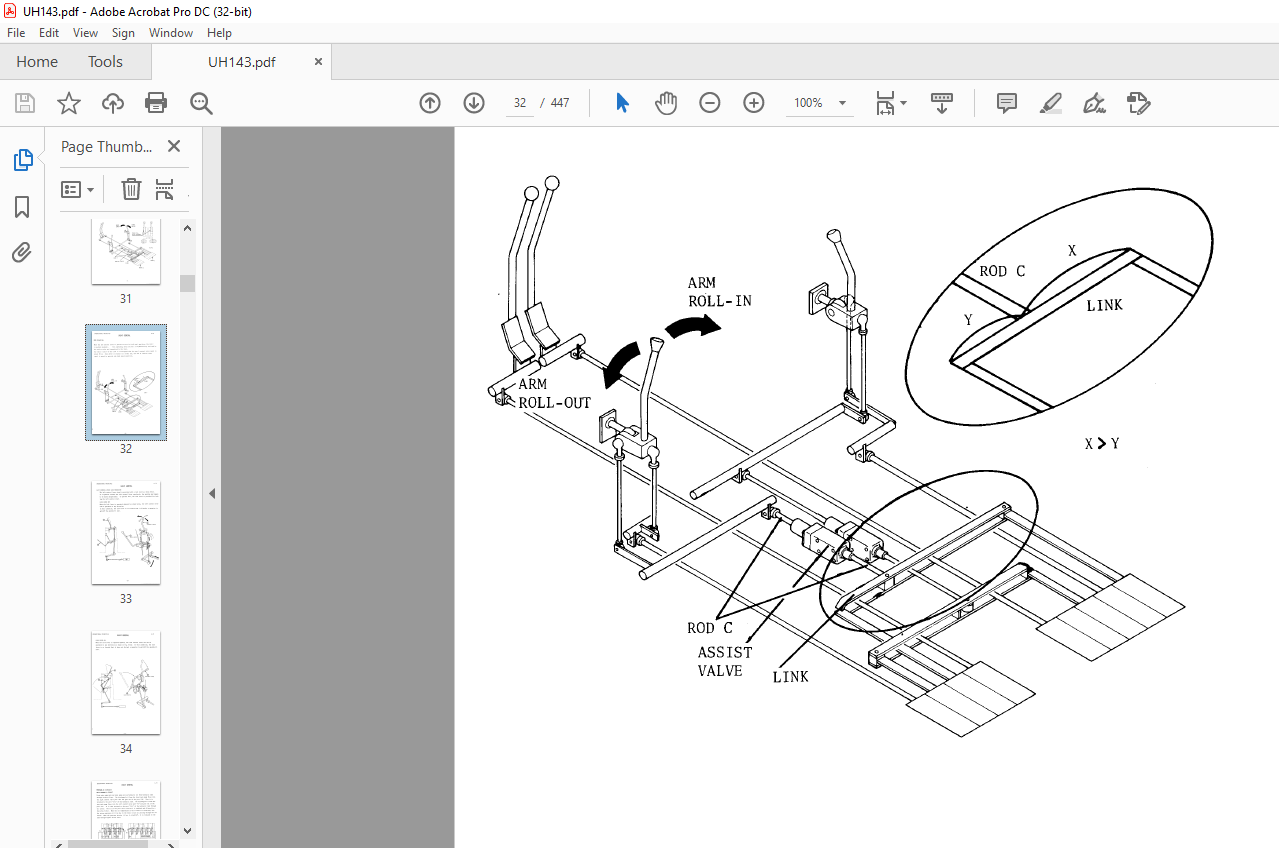The width and height of the screenshot is (1279, 848).
Task: Open the Sign menu
Action: pyautogui.click(x=123, y=33)
